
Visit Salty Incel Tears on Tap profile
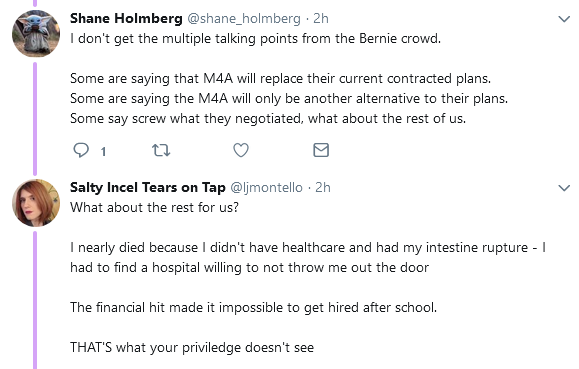pos(148,187)
